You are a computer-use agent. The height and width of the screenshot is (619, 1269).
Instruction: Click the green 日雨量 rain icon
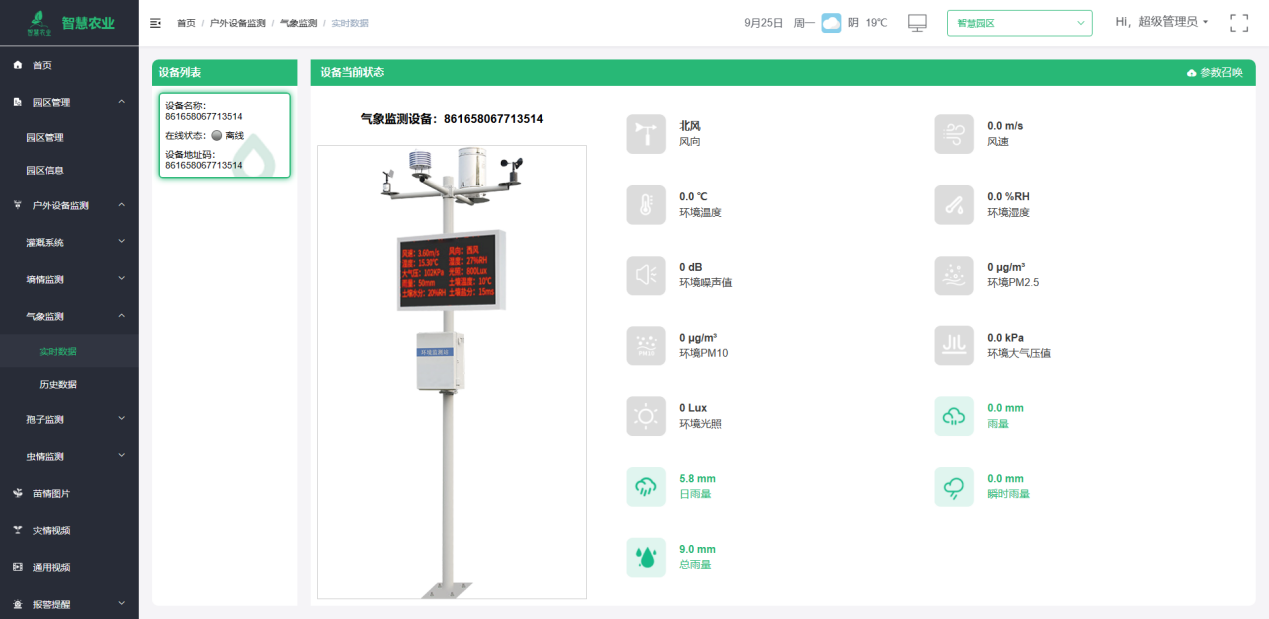pyautogui.click(x=646, y=486)
